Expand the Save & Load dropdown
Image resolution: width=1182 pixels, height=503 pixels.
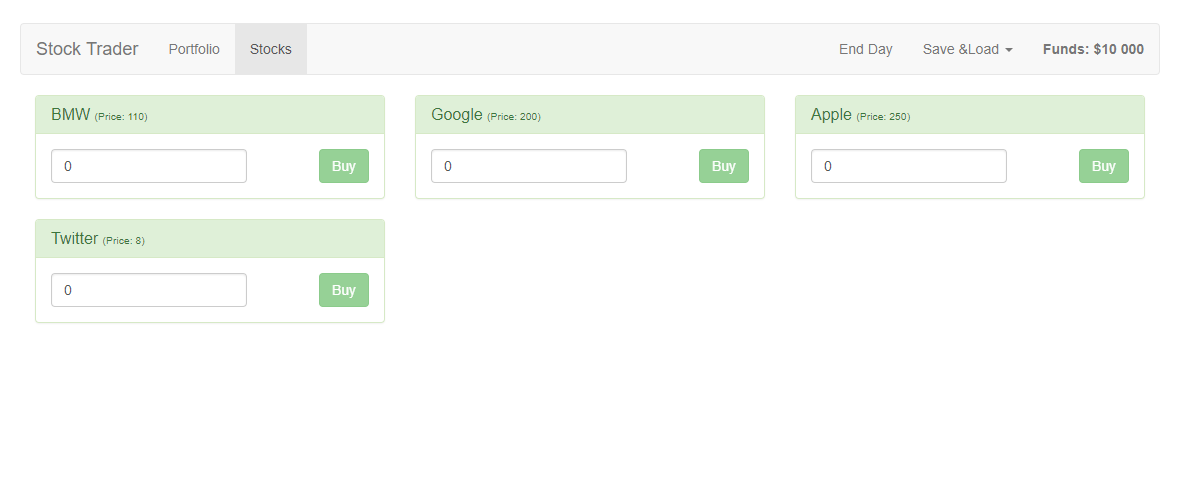coord(967,49)
